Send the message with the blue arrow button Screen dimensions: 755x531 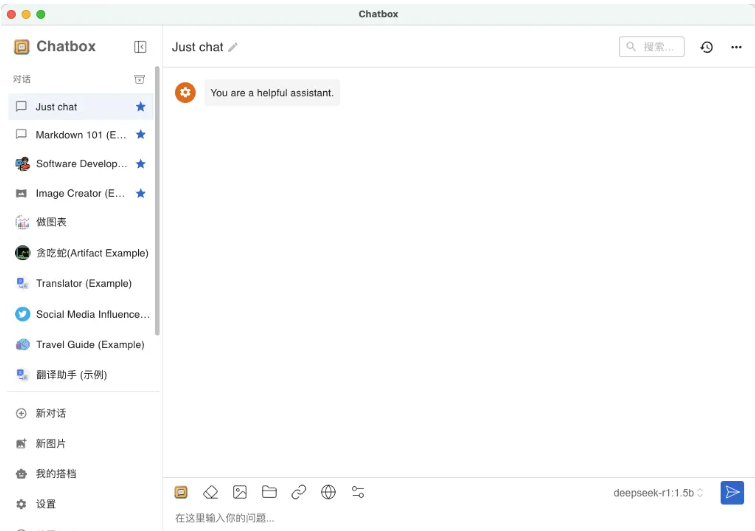click(732, 492)
